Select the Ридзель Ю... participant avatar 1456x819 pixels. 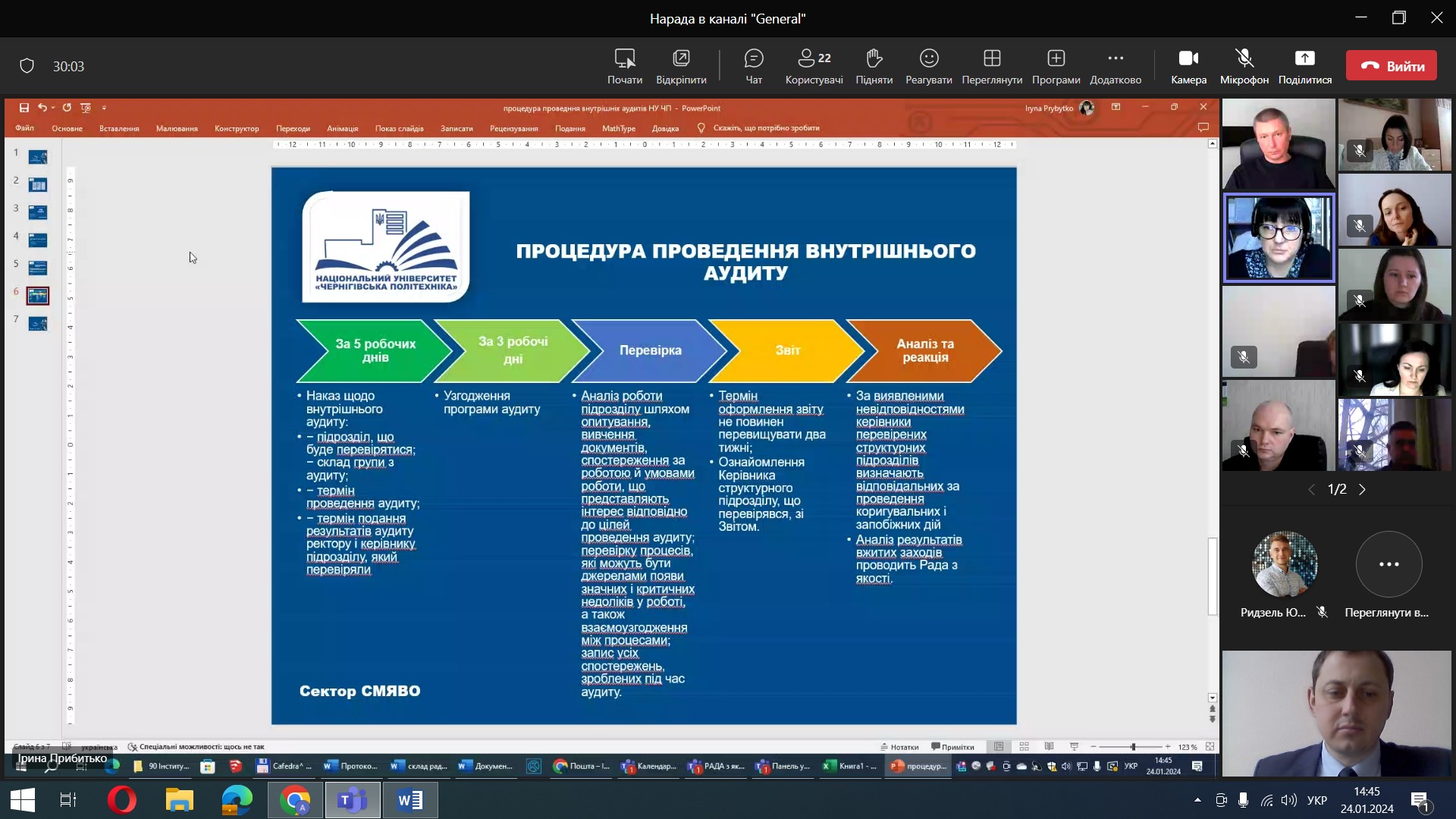tap(1285, 564)
